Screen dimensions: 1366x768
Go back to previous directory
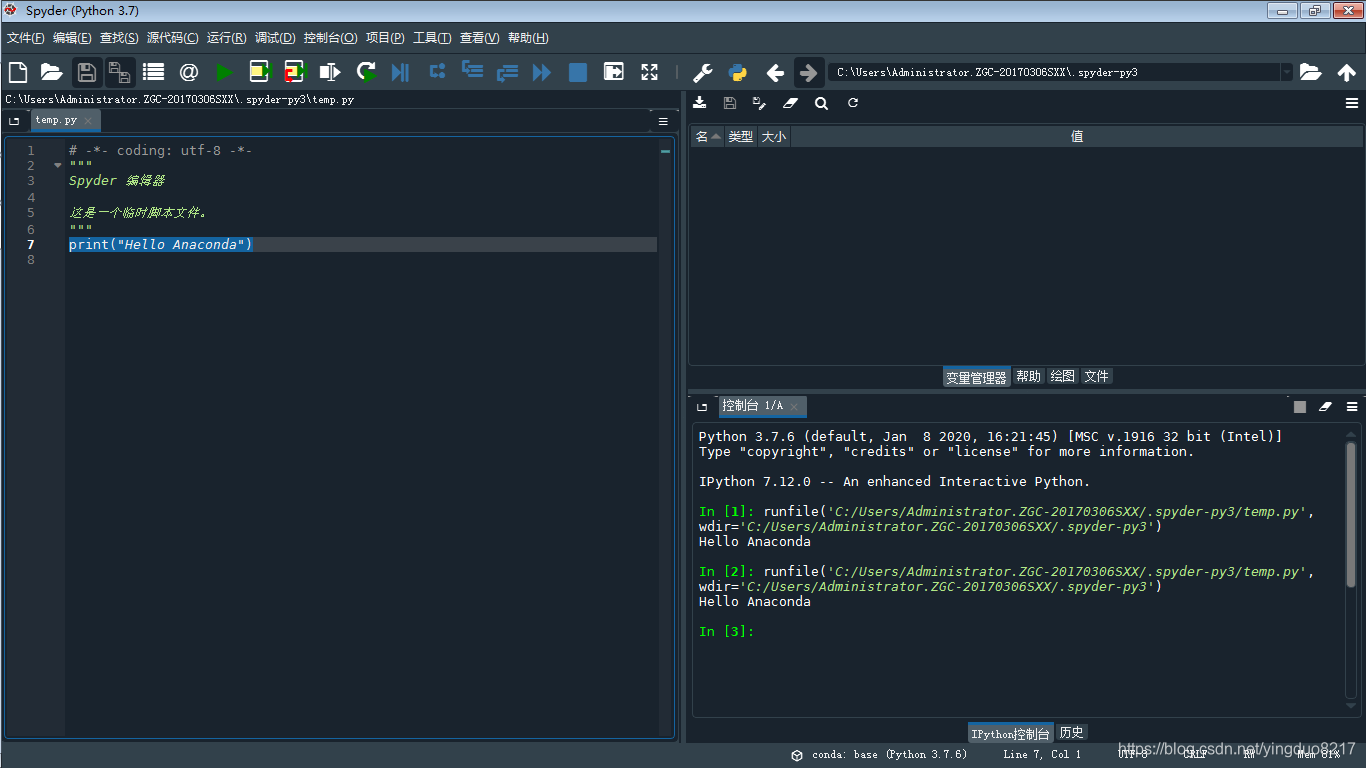tap(775, 72)
